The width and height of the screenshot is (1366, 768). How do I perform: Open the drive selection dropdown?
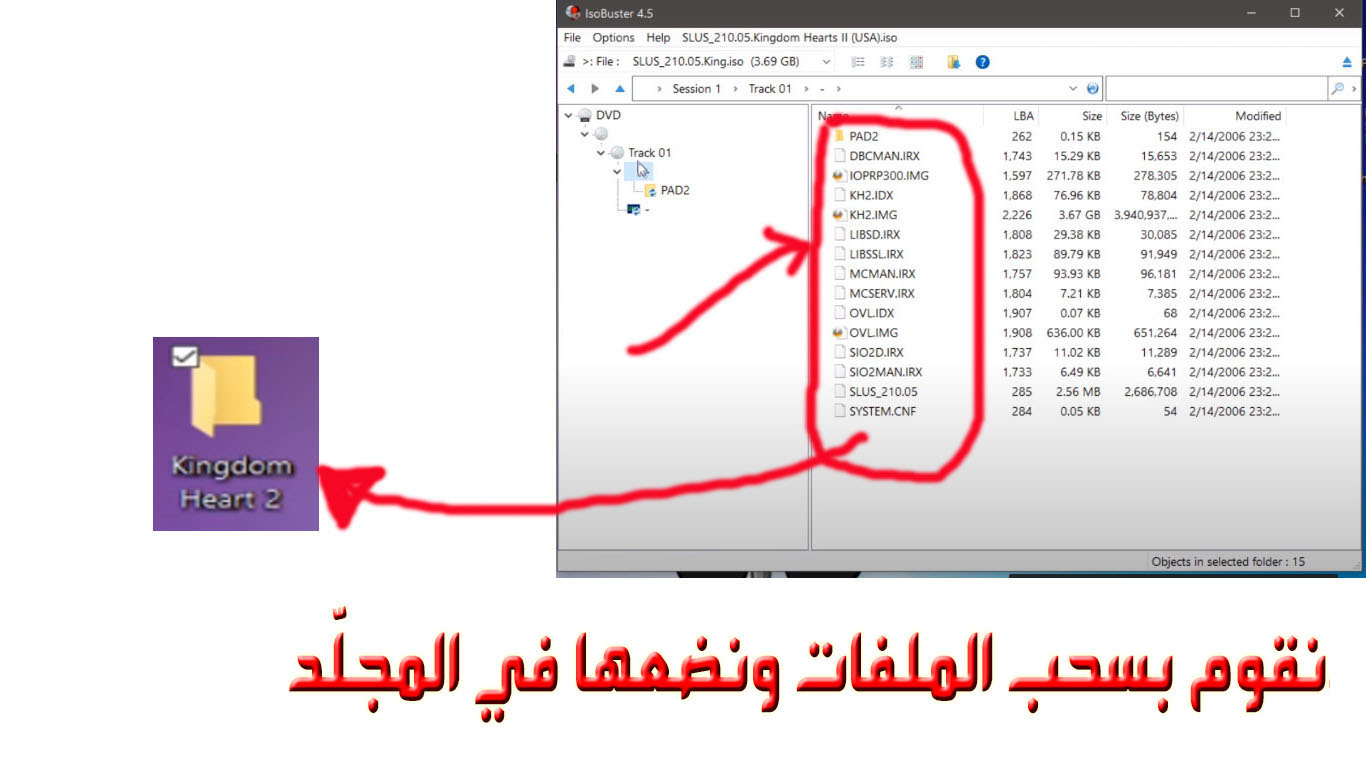(825, 62)
